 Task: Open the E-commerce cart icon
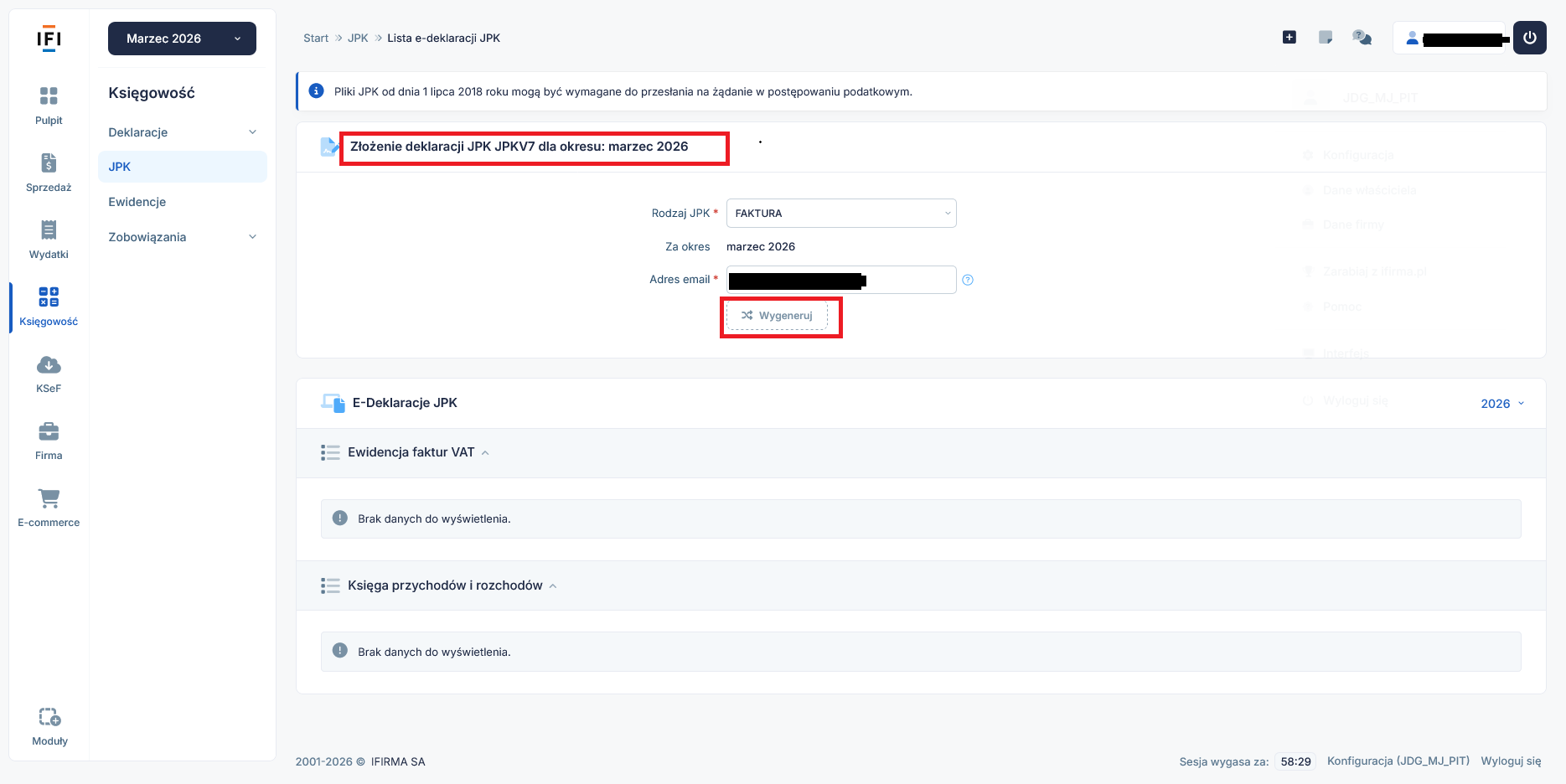[x=49, y=499]
